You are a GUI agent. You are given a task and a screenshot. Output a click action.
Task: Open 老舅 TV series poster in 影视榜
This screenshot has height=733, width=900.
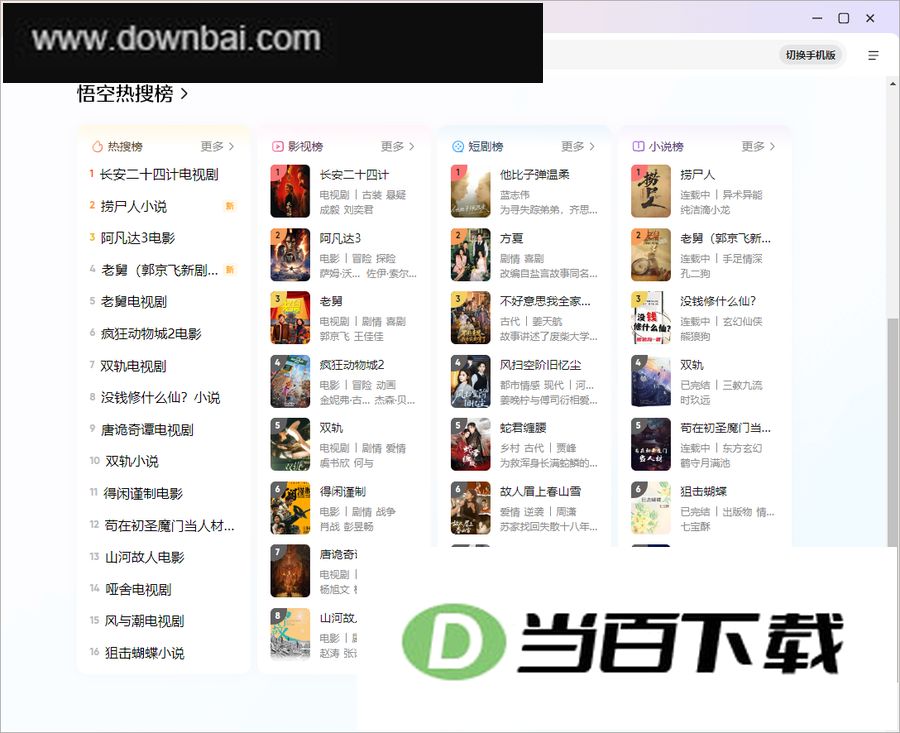[x=290, y=317]
